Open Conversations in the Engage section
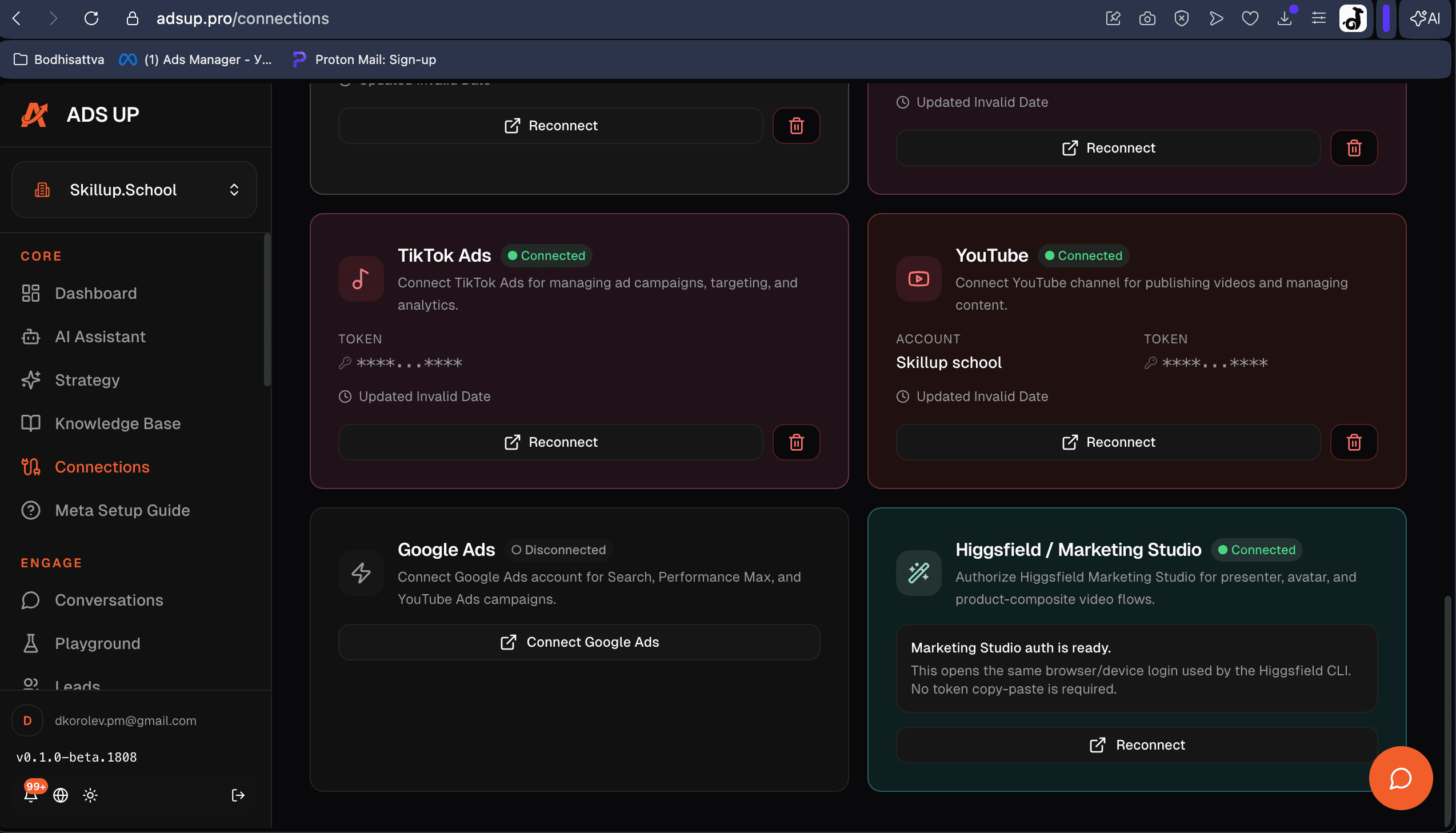 pyautogui.click(x=93, y=599)
